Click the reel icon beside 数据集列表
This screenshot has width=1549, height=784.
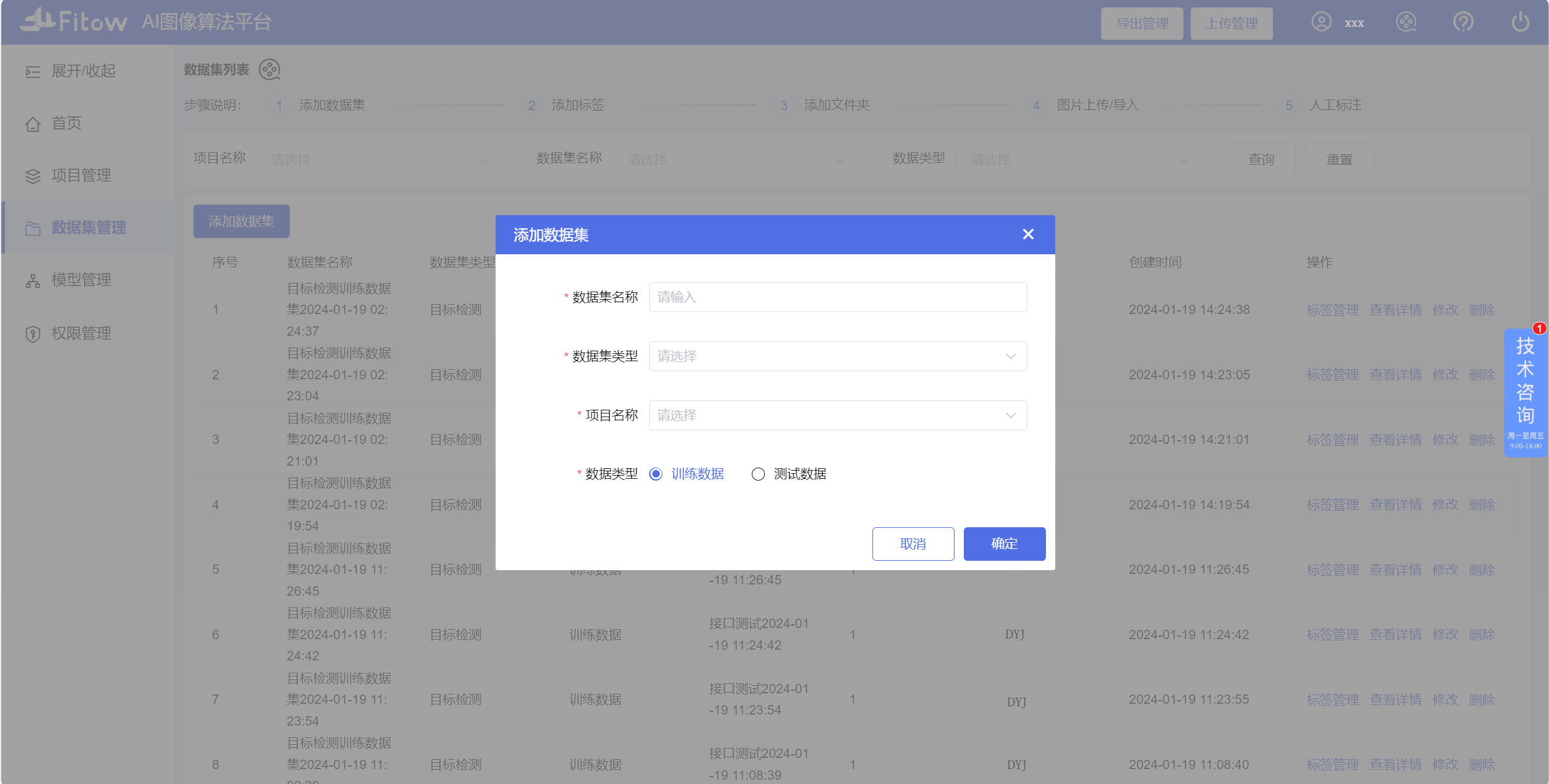[x=269, y=70]
